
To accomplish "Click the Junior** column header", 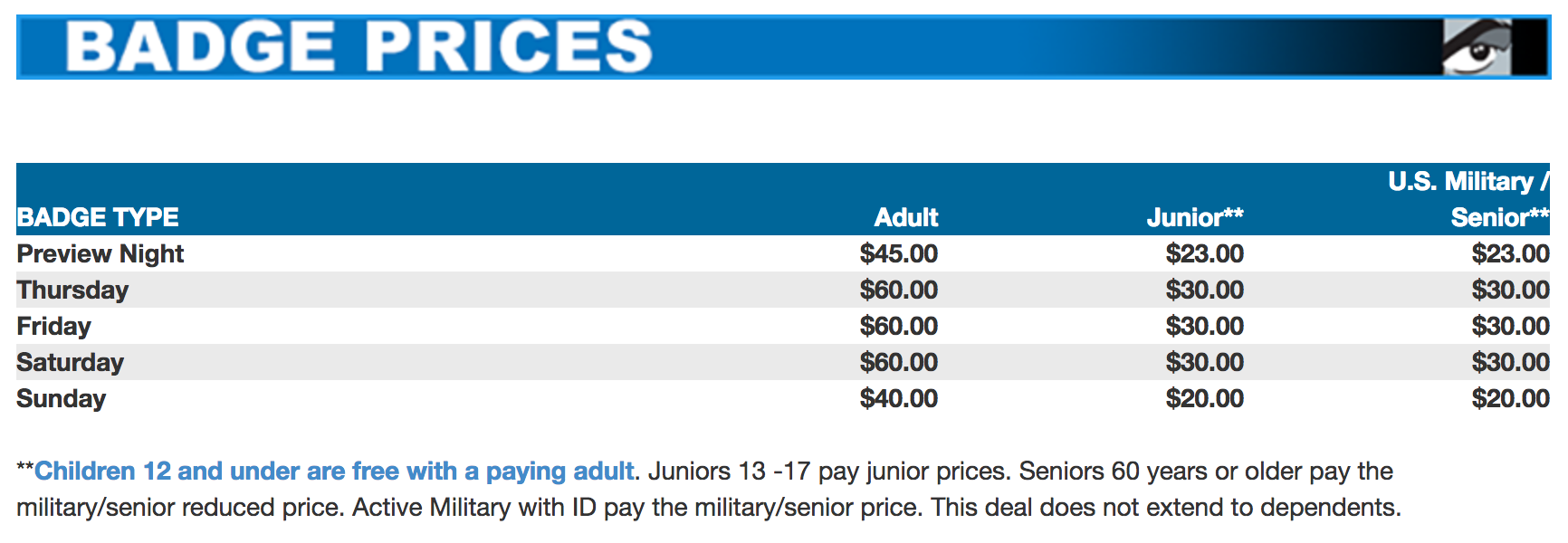I will tap(1195, 217).
